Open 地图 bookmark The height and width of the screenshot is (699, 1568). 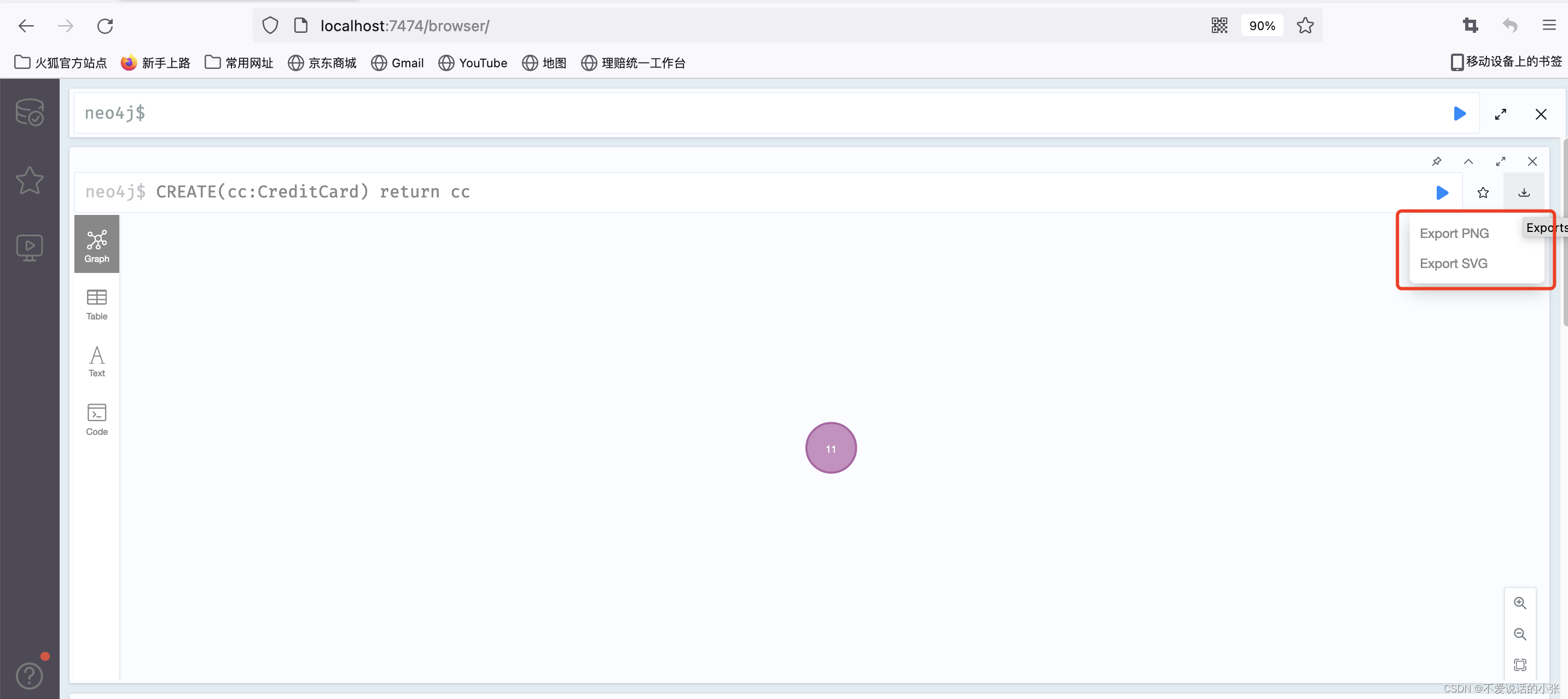point(544,63)
